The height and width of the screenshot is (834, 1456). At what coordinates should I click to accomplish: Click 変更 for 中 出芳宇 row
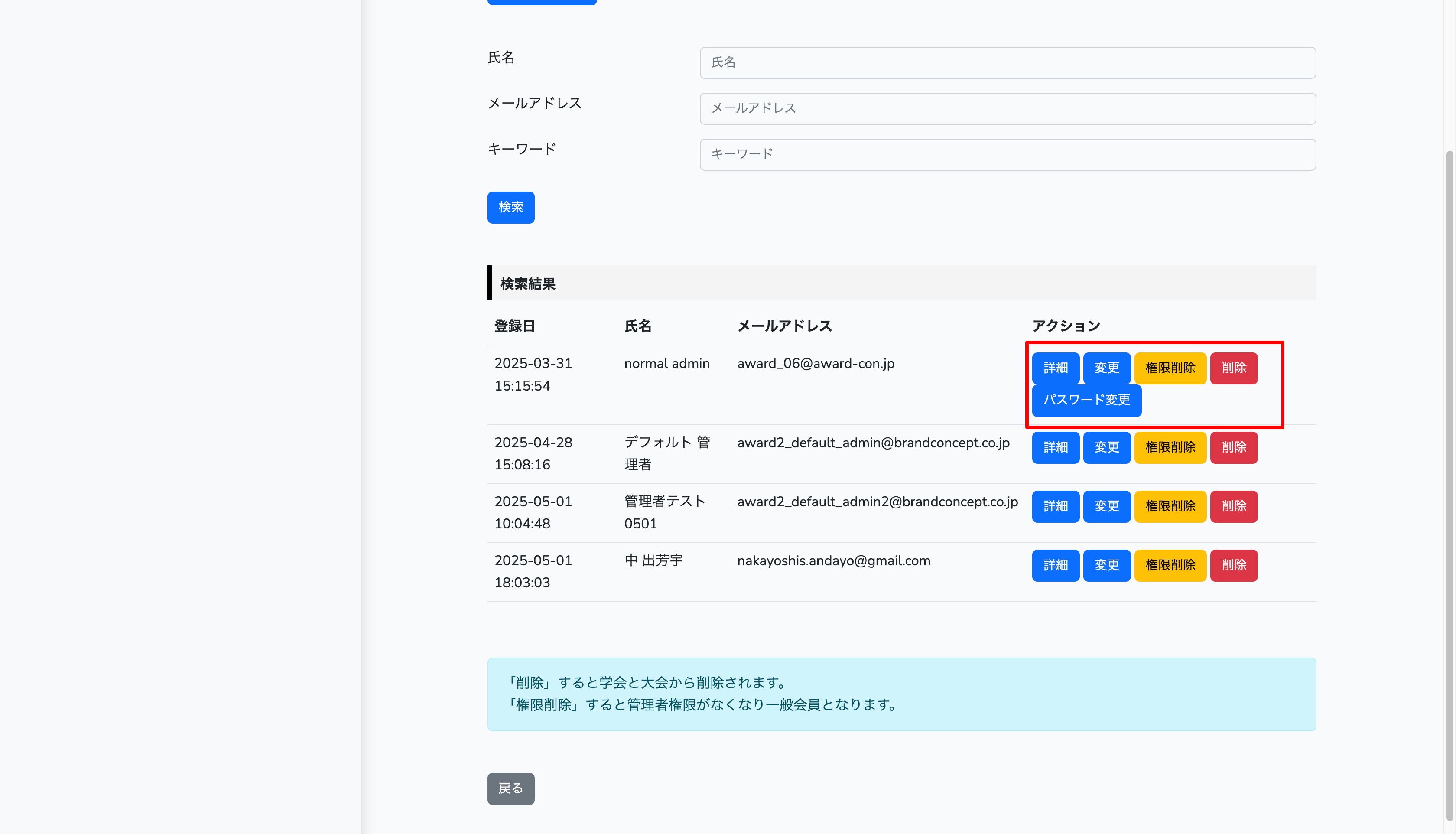[1106, 565]
